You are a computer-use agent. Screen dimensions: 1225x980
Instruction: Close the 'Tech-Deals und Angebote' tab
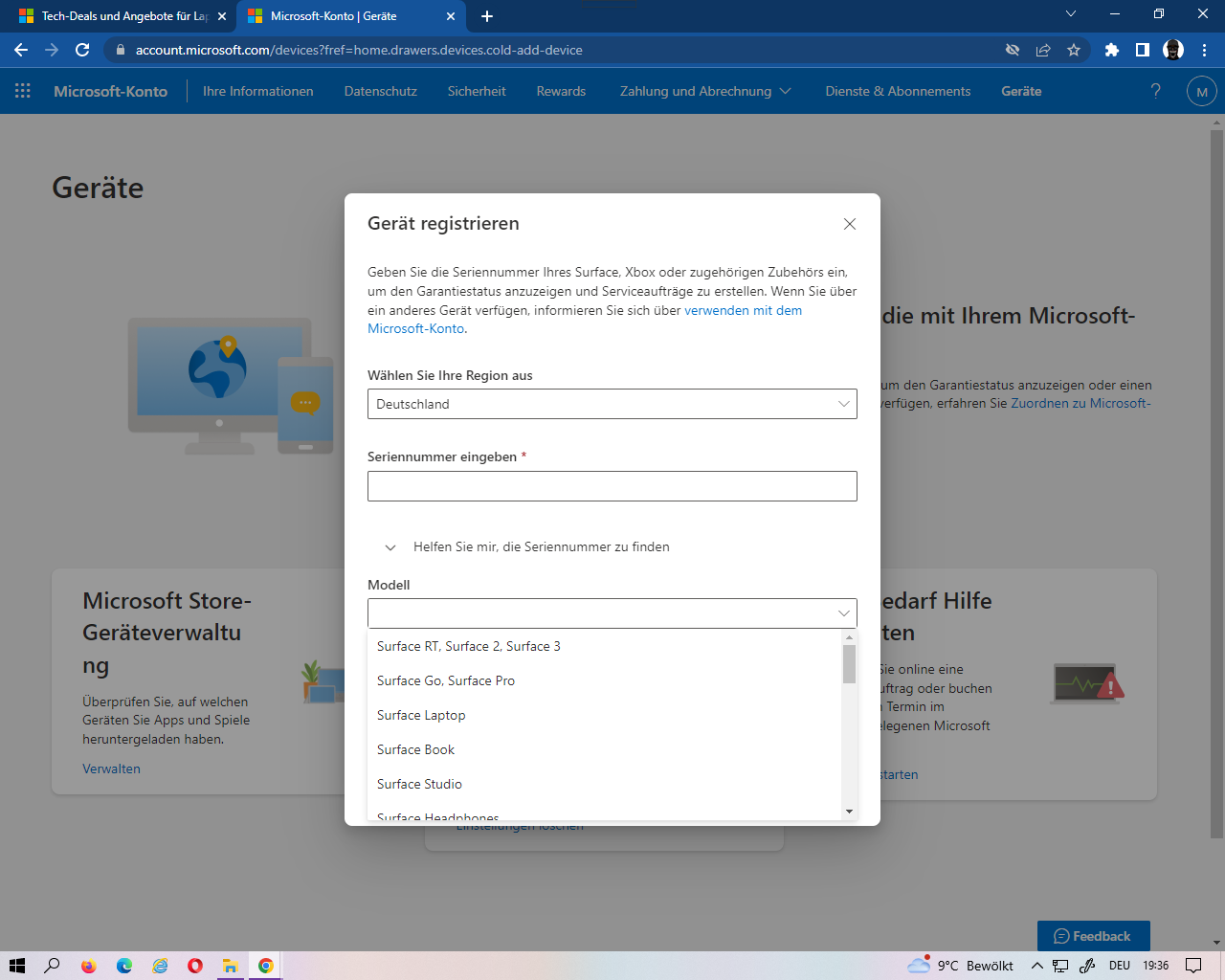[222, 16]
